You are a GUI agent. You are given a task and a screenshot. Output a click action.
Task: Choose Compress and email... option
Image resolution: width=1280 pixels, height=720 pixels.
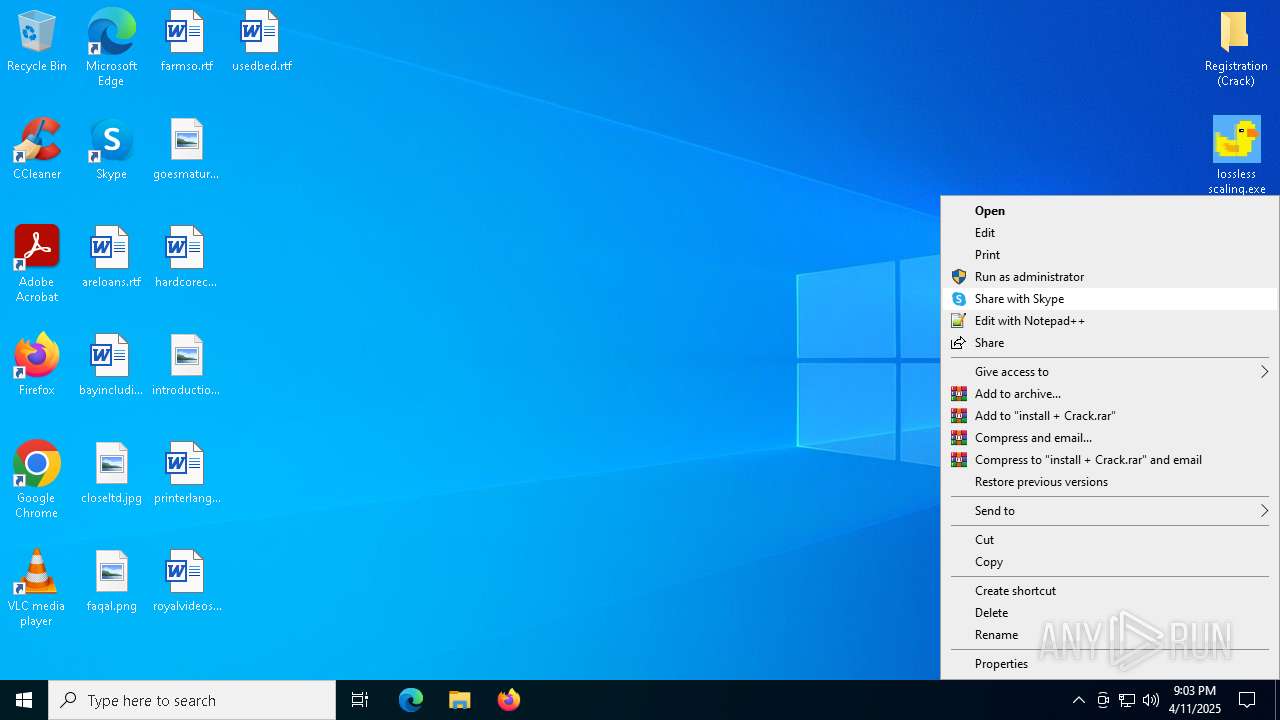click(1110, 438)
